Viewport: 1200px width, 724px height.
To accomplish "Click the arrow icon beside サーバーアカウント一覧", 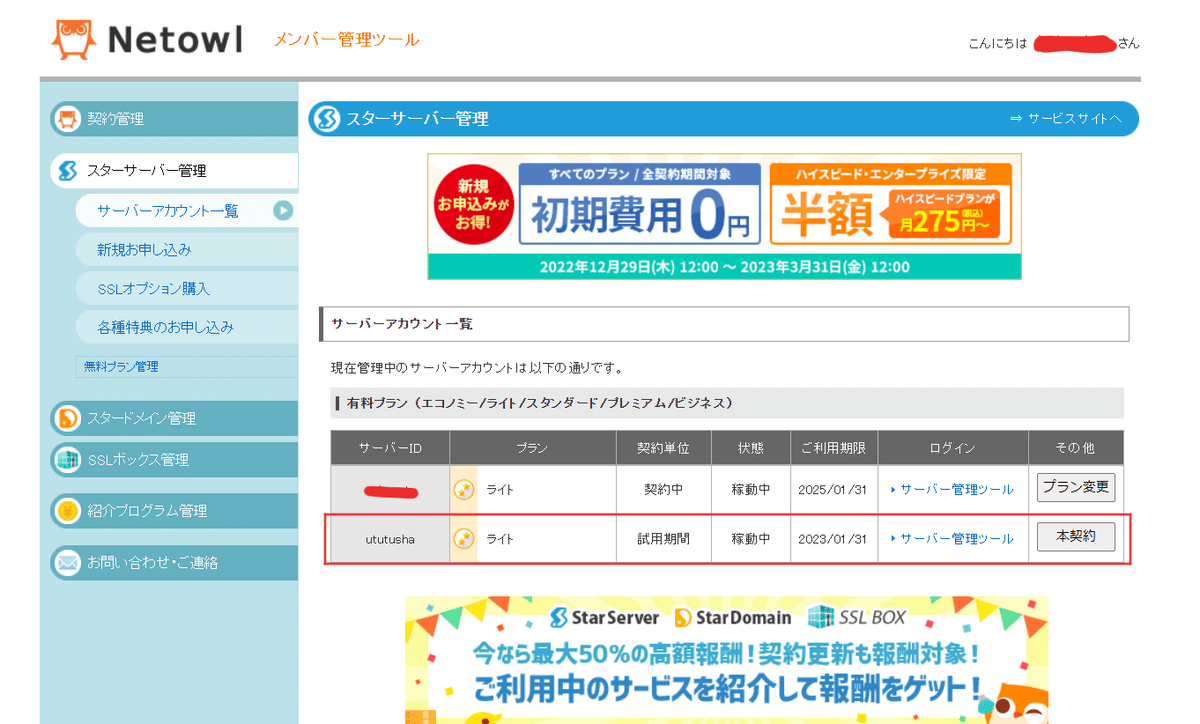I will pos(283,211).
